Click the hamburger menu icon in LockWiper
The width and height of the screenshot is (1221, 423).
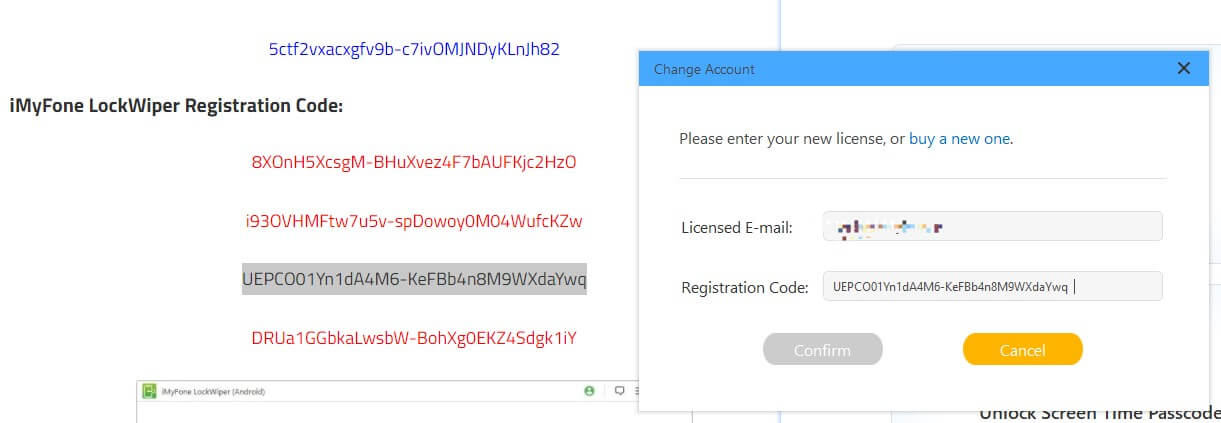point(637,391)
